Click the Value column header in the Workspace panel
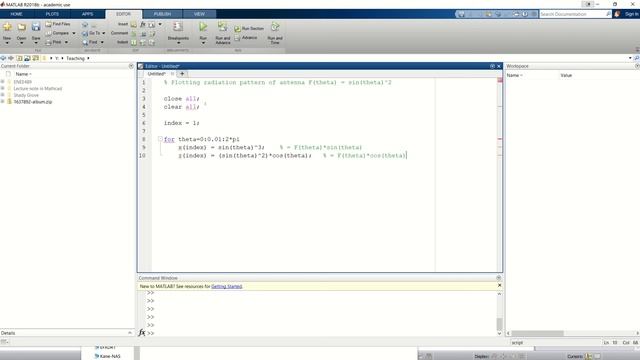 (566, 76)
